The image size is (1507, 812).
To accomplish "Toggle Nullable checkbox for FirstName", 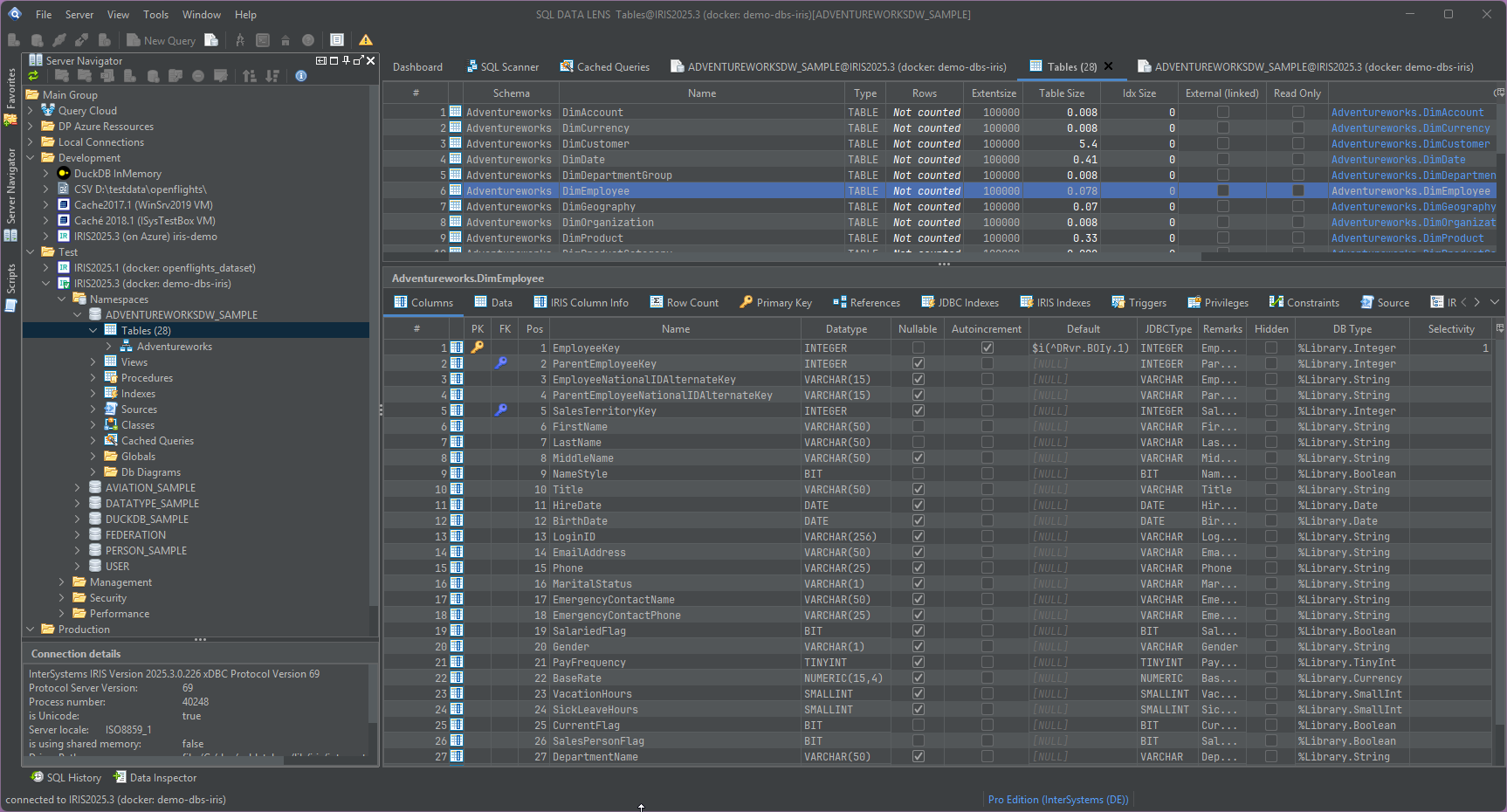I will (x=919, y=426).
